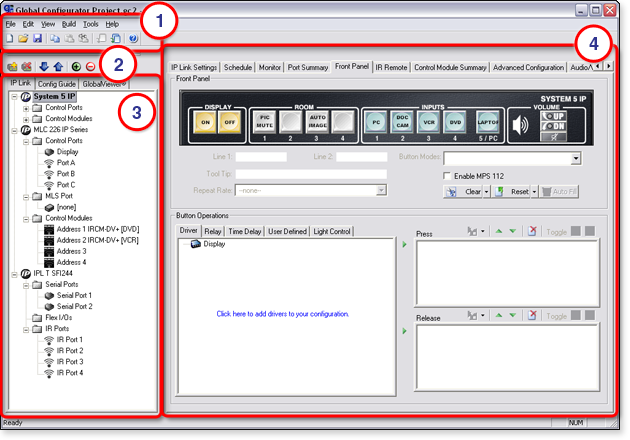The width and height of the screenshot is (630, 440).
Task: Open the Build menu
Action: pyautogui.click(x=68, y=23)
